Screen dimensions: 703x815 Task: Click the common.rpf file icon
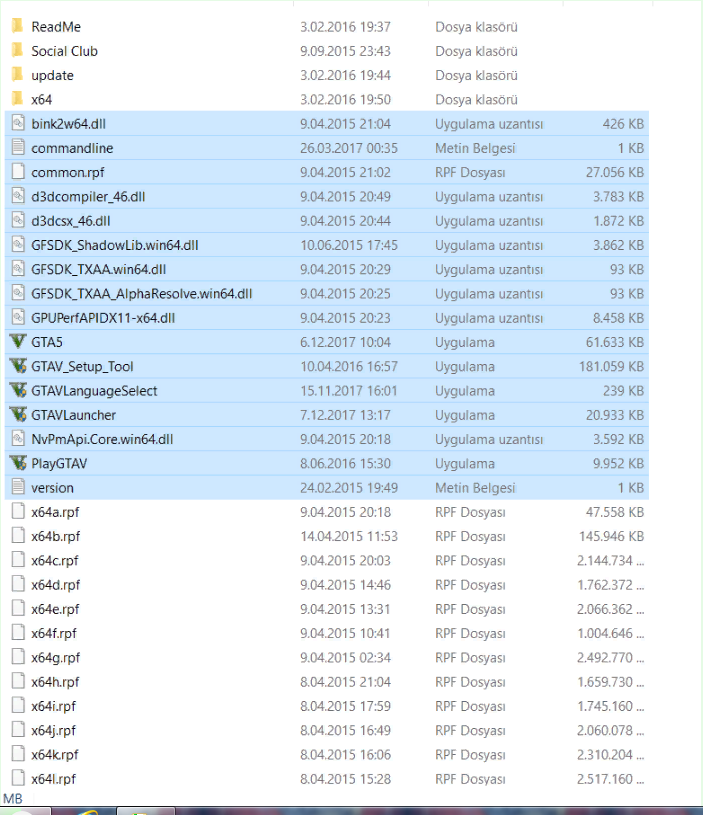tap(18, 172)
